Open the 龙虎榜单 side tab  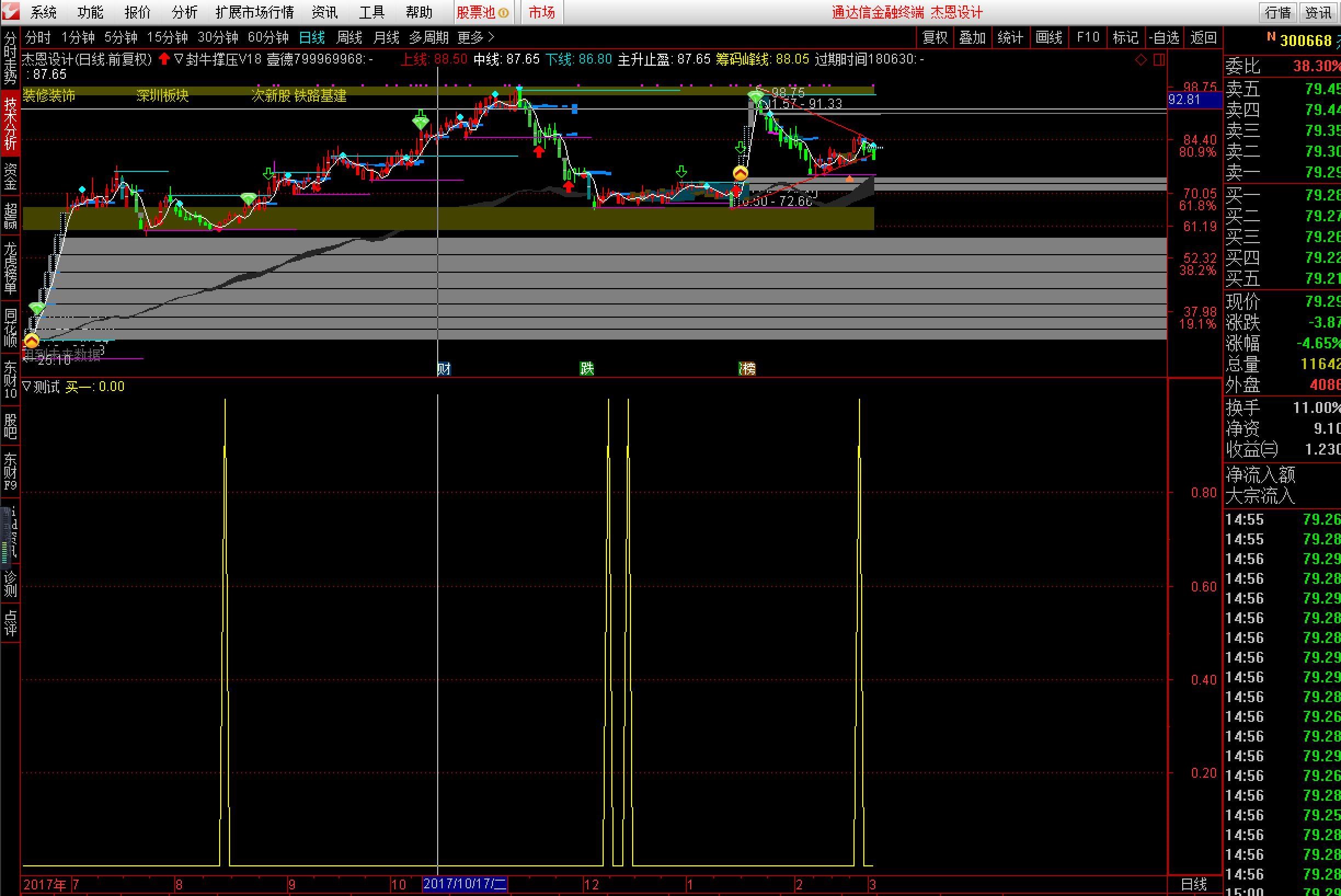10,268
